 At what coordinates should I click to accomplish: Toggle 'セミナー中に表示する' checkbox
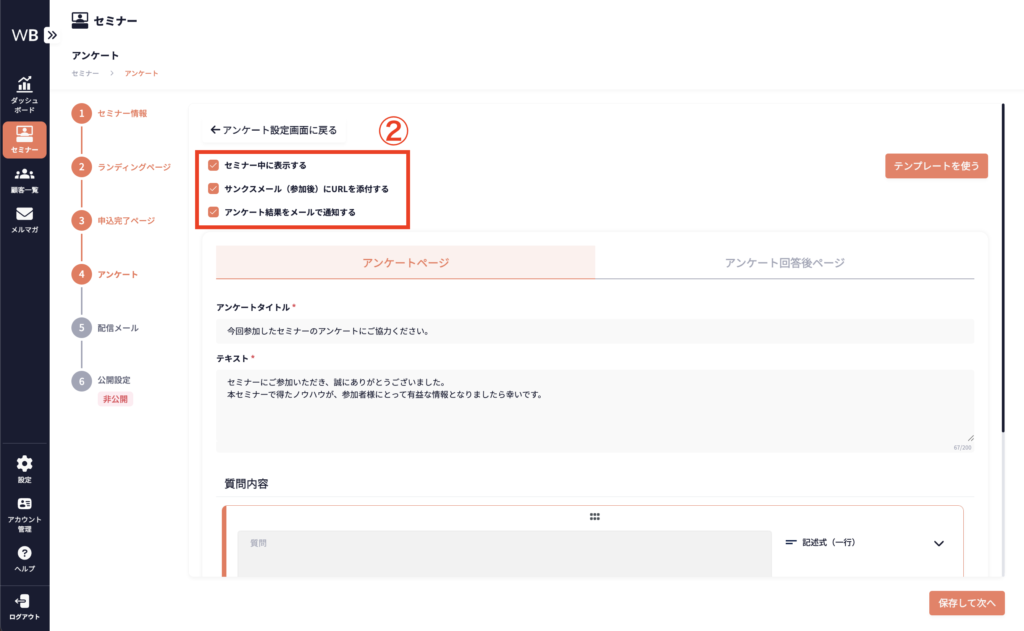click(x=213, y=165)
